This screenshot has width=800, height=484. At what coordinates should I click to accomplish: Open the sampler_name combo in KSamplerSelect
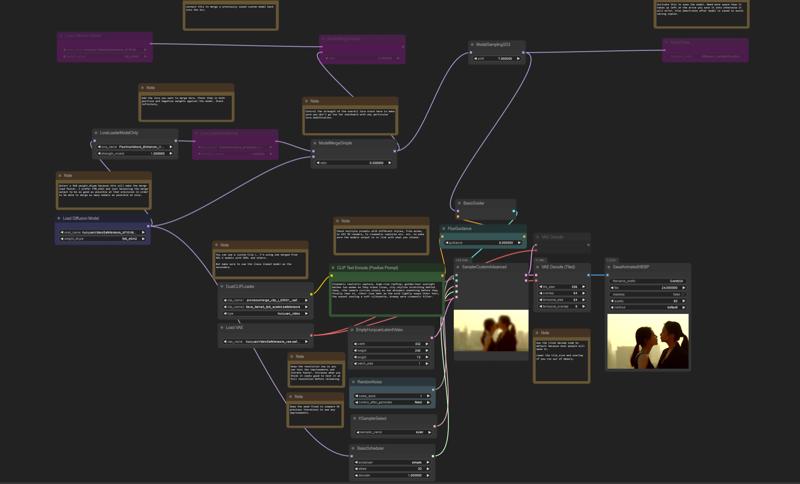coord(393,432)
